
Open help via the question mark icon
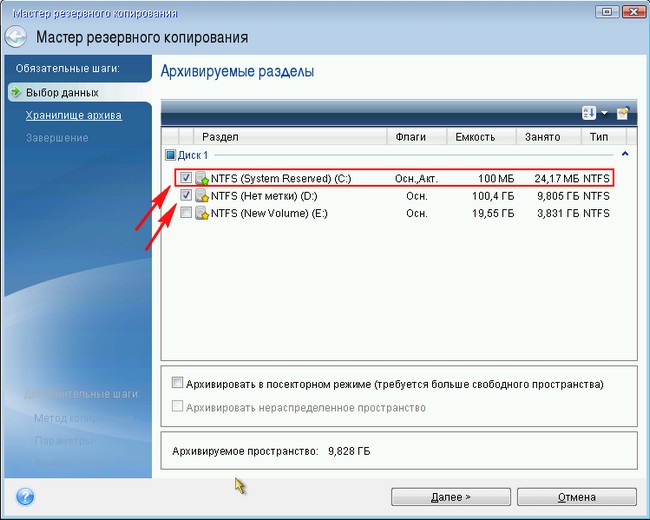25,496
